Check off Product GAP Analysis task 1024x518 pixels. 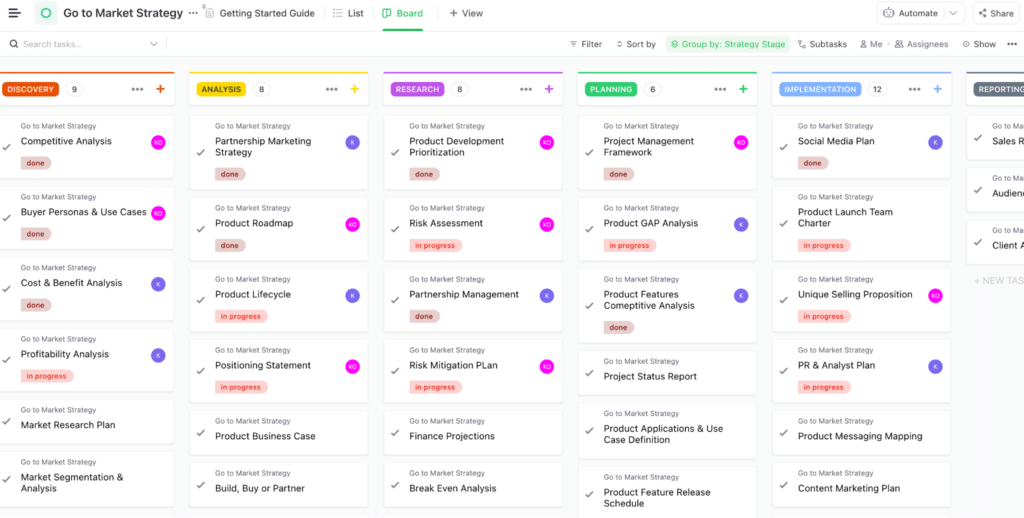(x=589, y=229)
